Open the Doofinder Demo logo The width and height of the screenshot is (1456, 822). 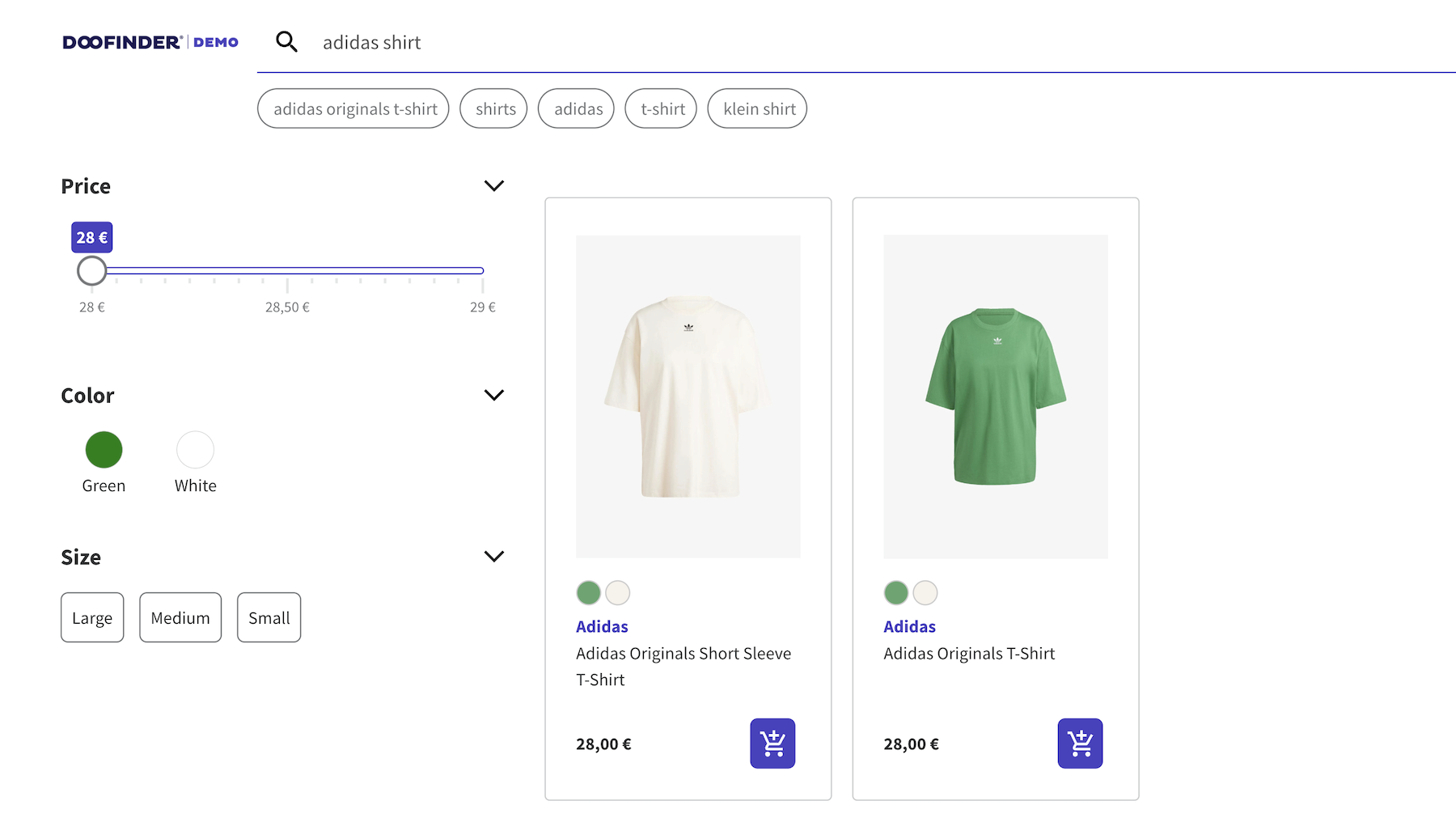[150, 42]
